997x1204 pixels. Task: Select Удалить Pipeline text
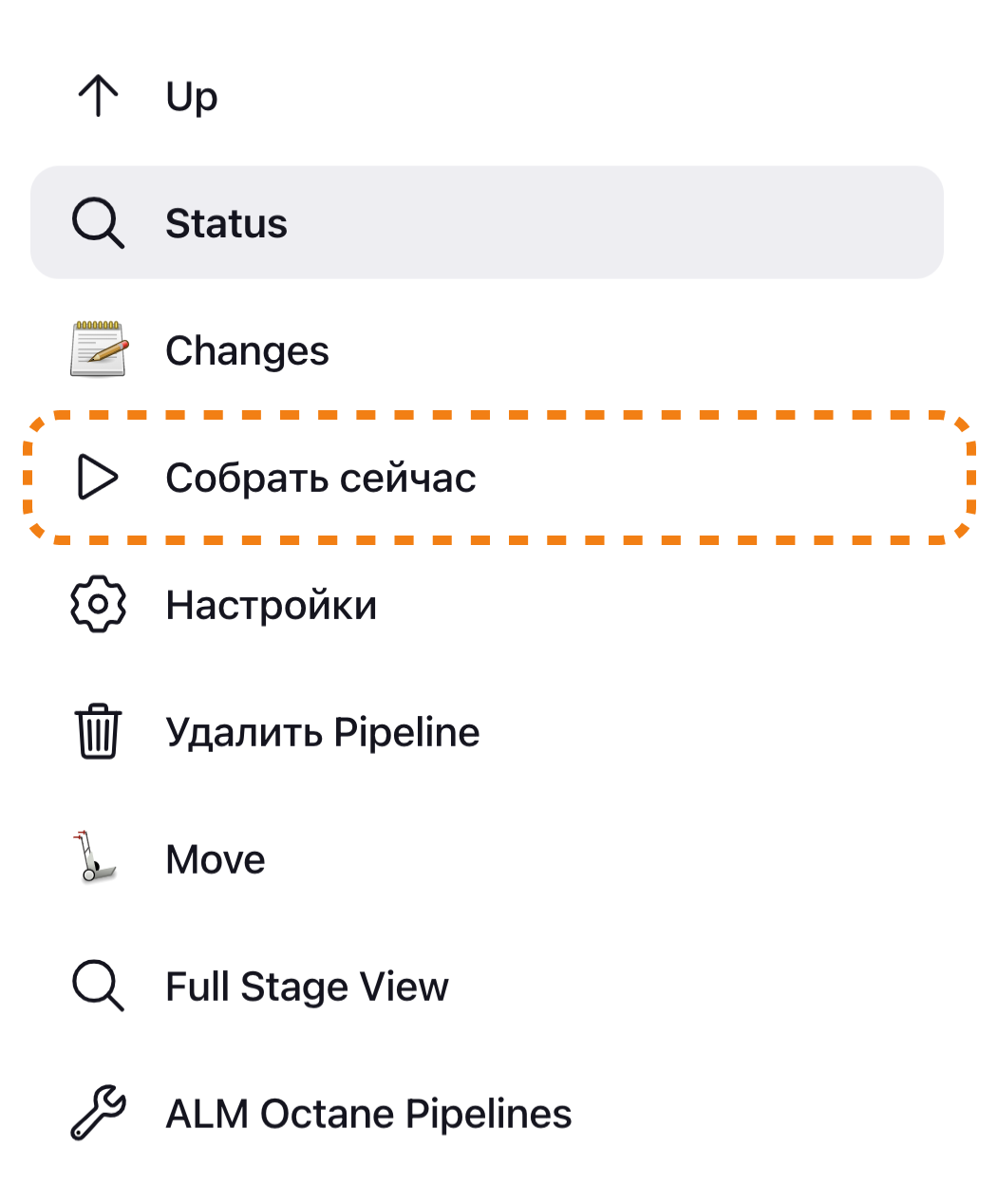322,733
